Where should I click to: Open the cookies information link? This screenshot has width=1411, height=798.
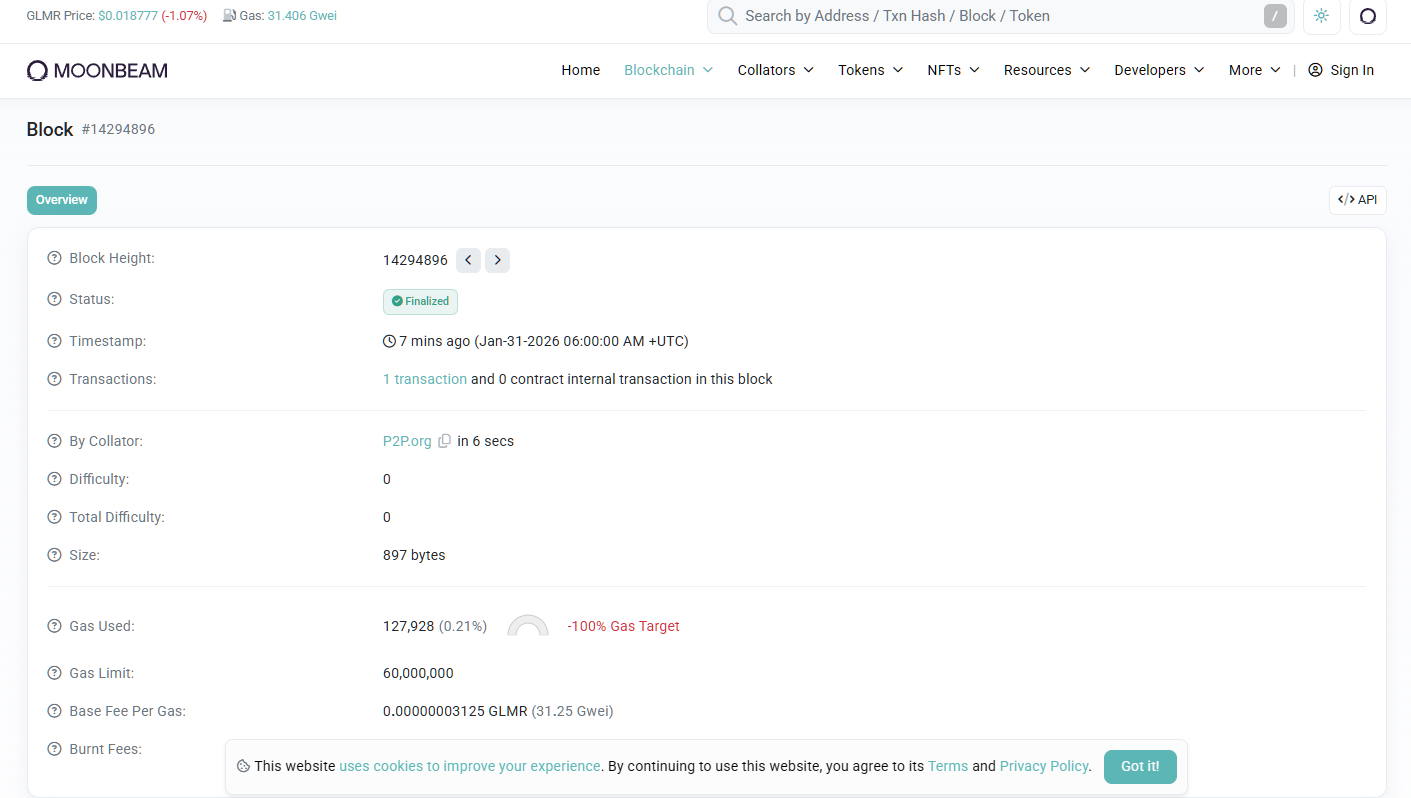470,766
